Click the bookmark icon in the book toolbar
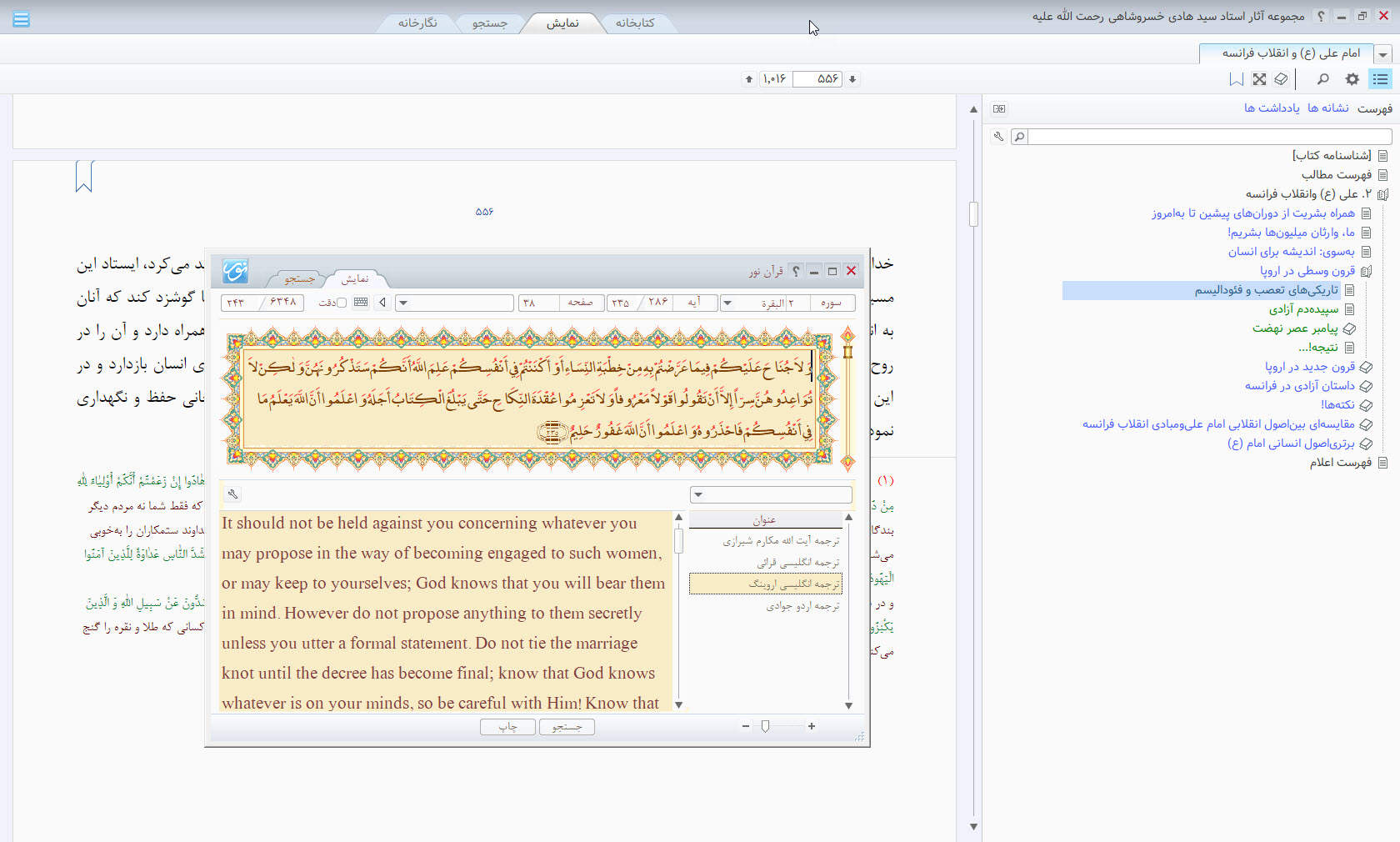Viewport: 1400px width, 842px height. click(x=1237, y=79)
